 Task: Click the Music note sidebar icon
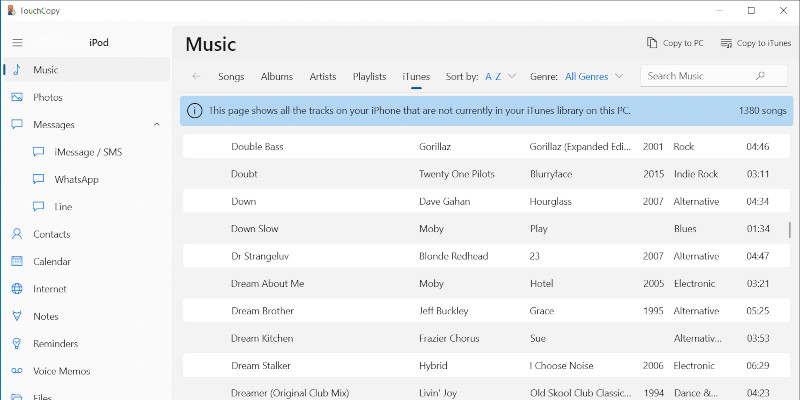pyautogui.click(x=17, y=70)
